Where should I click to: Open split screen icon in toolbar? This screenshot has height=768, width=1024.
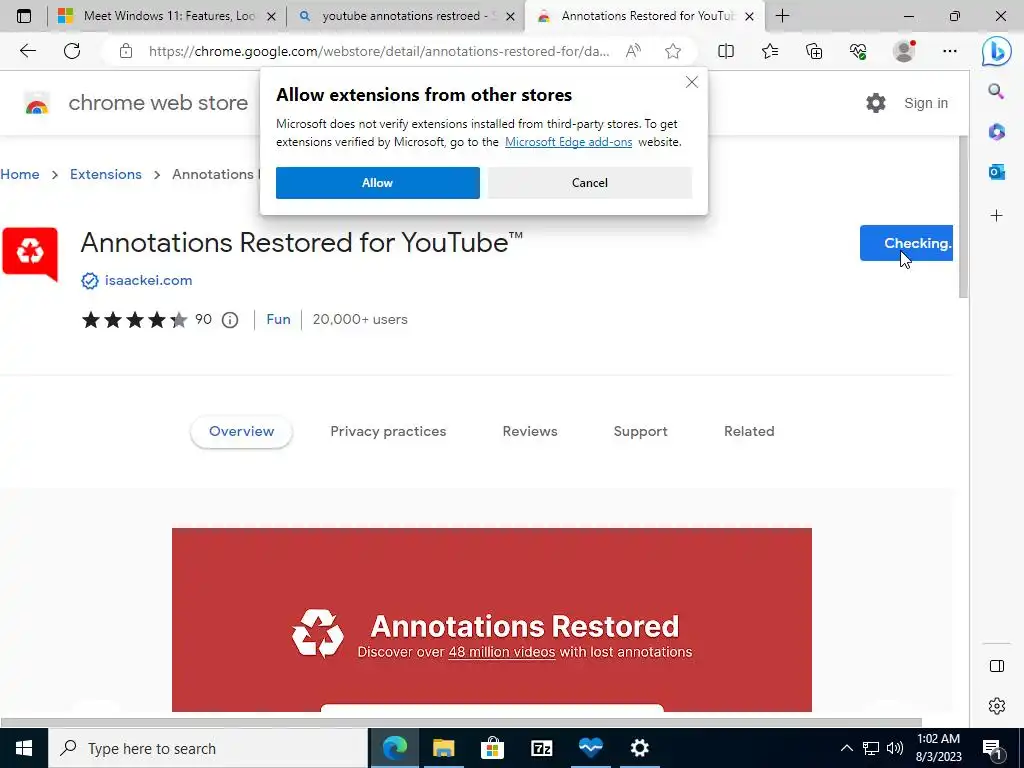coord(726,51)
